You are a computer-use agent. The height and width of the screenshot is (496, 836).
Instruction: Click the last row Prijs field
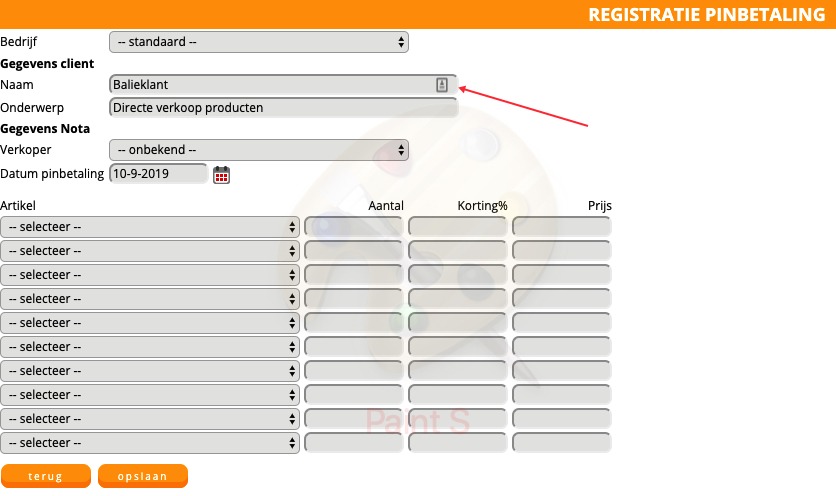561,443
